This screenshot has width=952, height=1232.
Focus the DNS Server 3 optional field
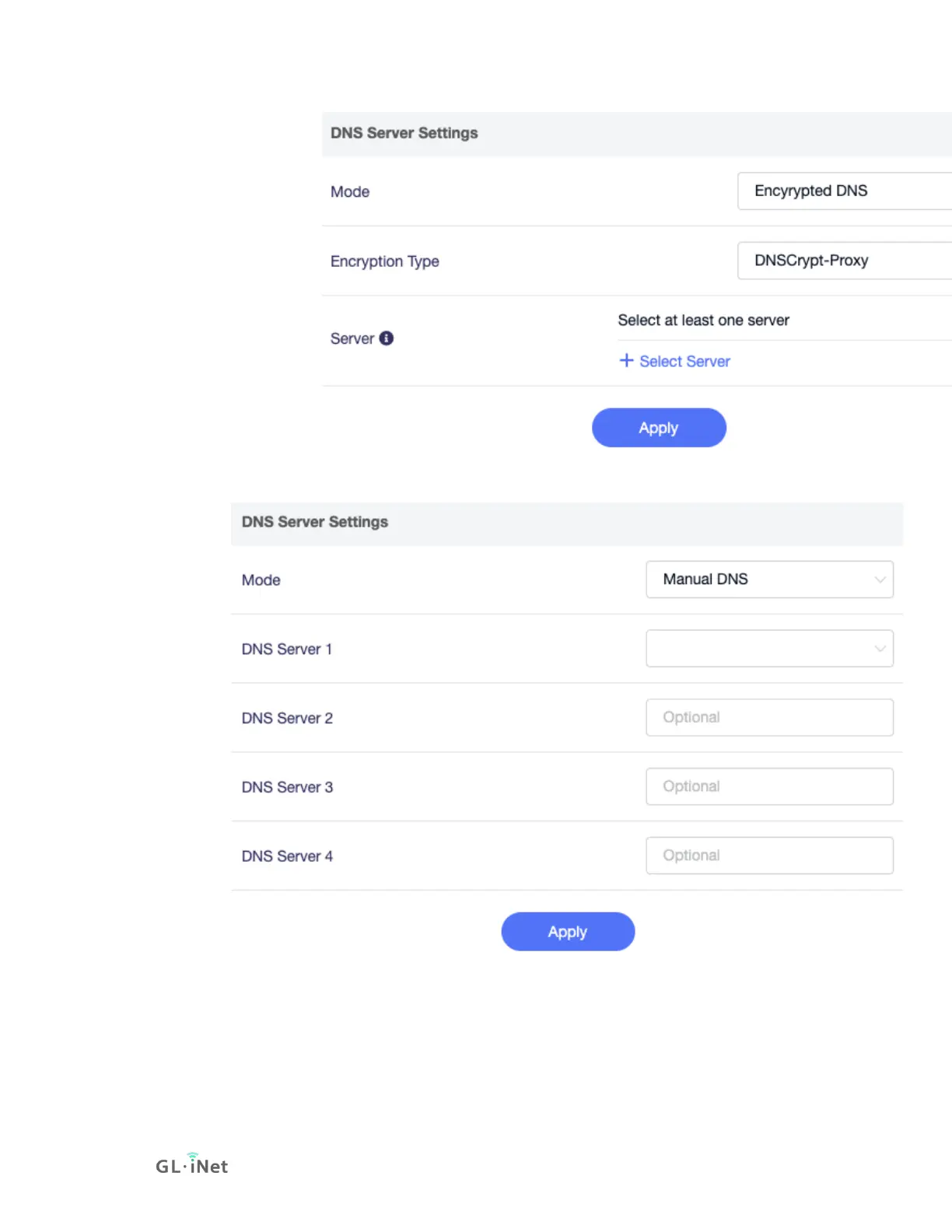coord(769,786)
